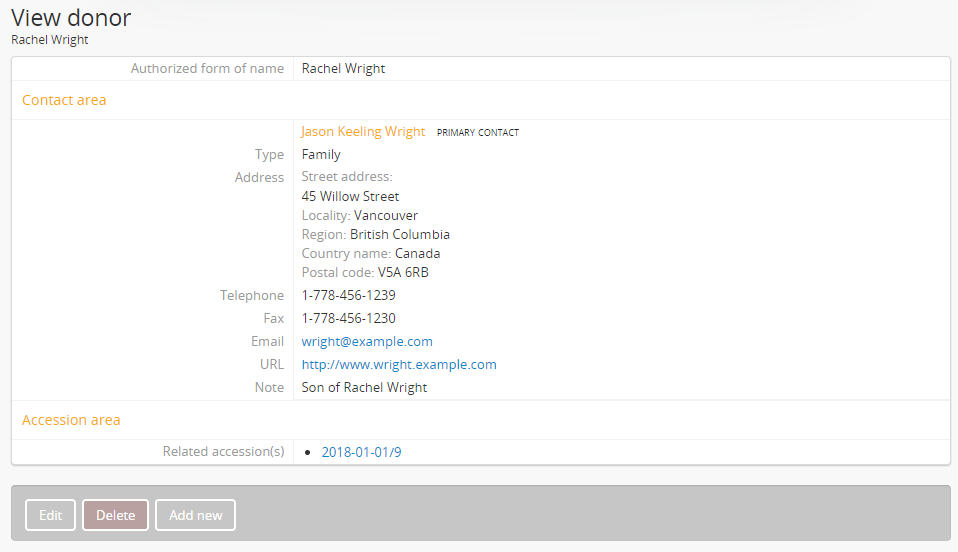The width and height of the screenshot is (958, 552).
Task: Click the Contact area section heading
Action: (64, 100)
